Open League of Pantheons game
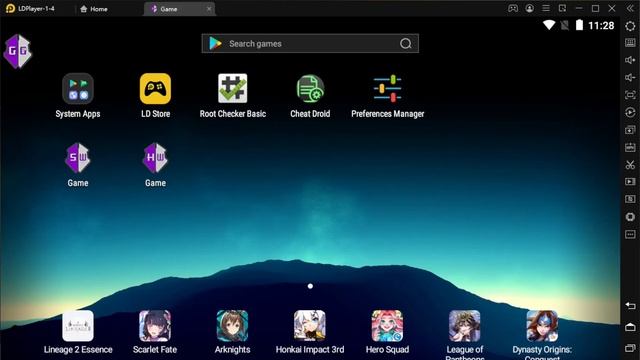Screen dimensions: 640x360 click(x=464, y=326)
